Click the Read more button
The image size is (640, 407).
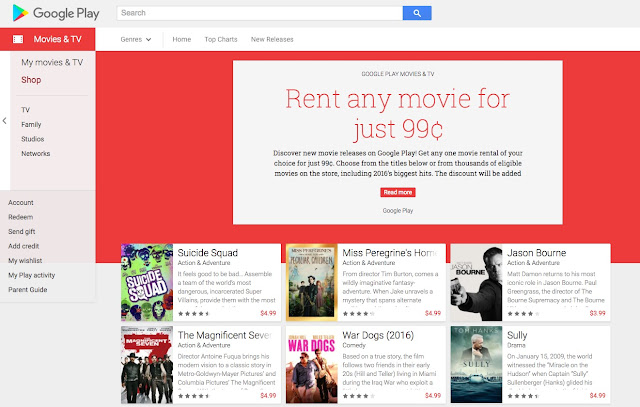point(398,192)
